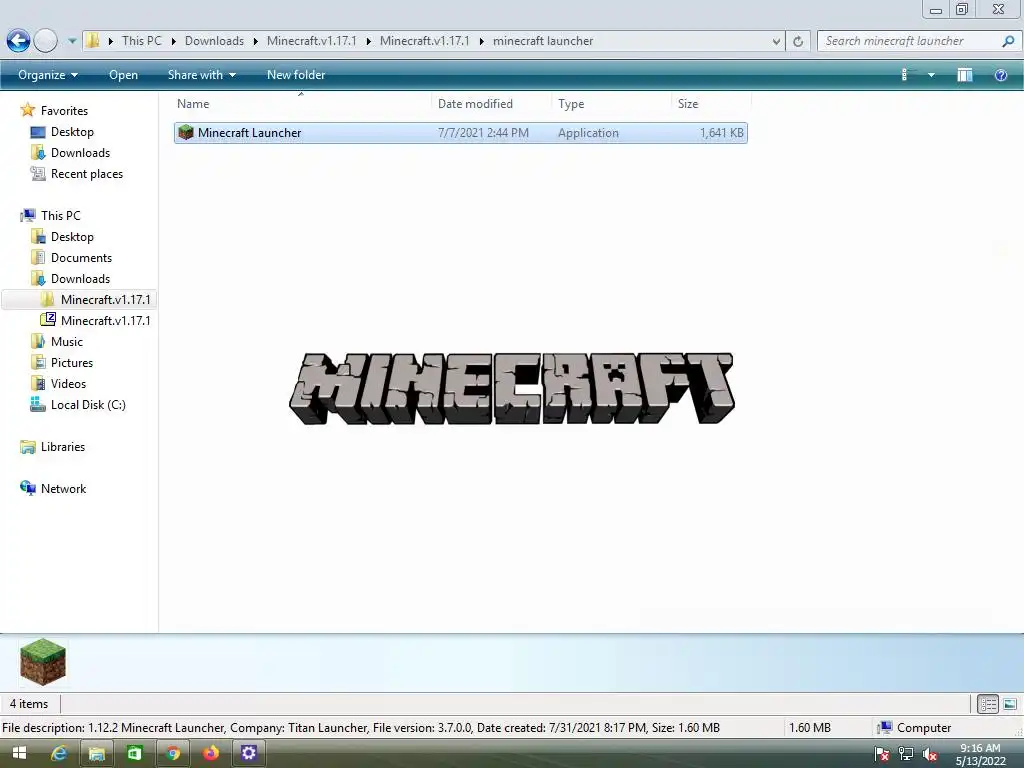Open the view options dropdown arrow
Image resolution: width=1024 pixels, height=768 pixels.
coord(931,75)
